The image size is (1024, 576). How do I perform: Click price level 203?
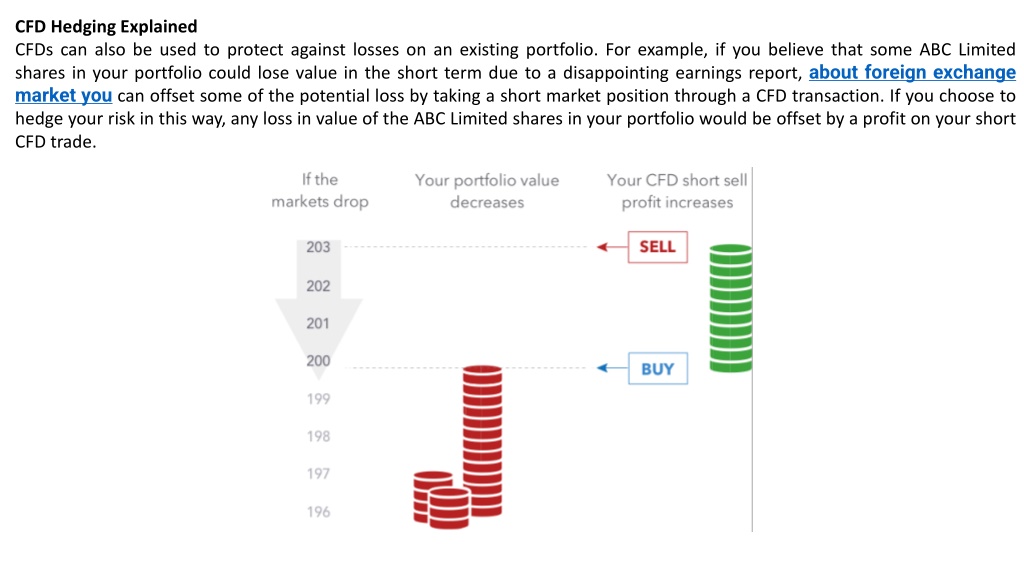(x=318, y=248)
